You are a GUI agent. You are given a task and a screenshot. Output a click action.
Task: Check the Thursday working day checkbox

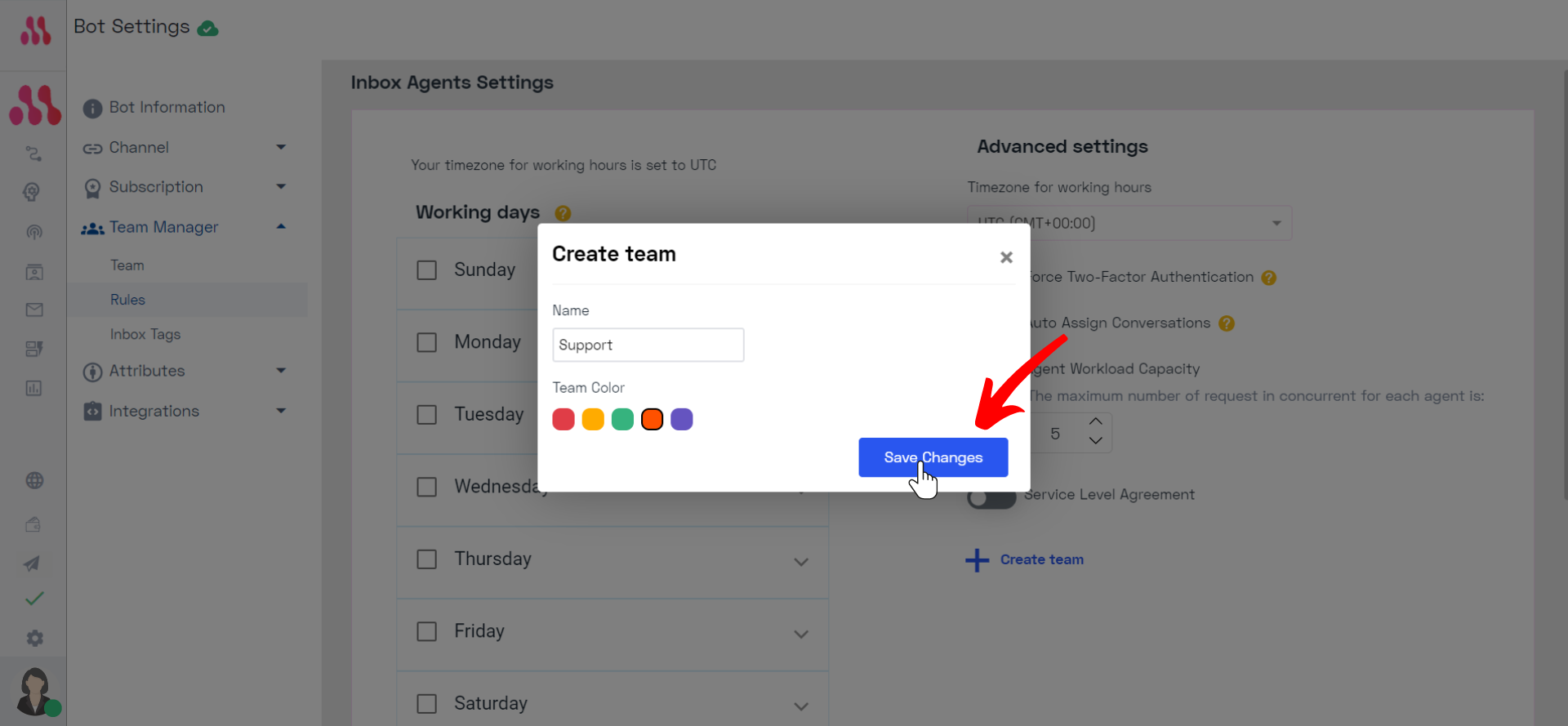tap(427, 559)
